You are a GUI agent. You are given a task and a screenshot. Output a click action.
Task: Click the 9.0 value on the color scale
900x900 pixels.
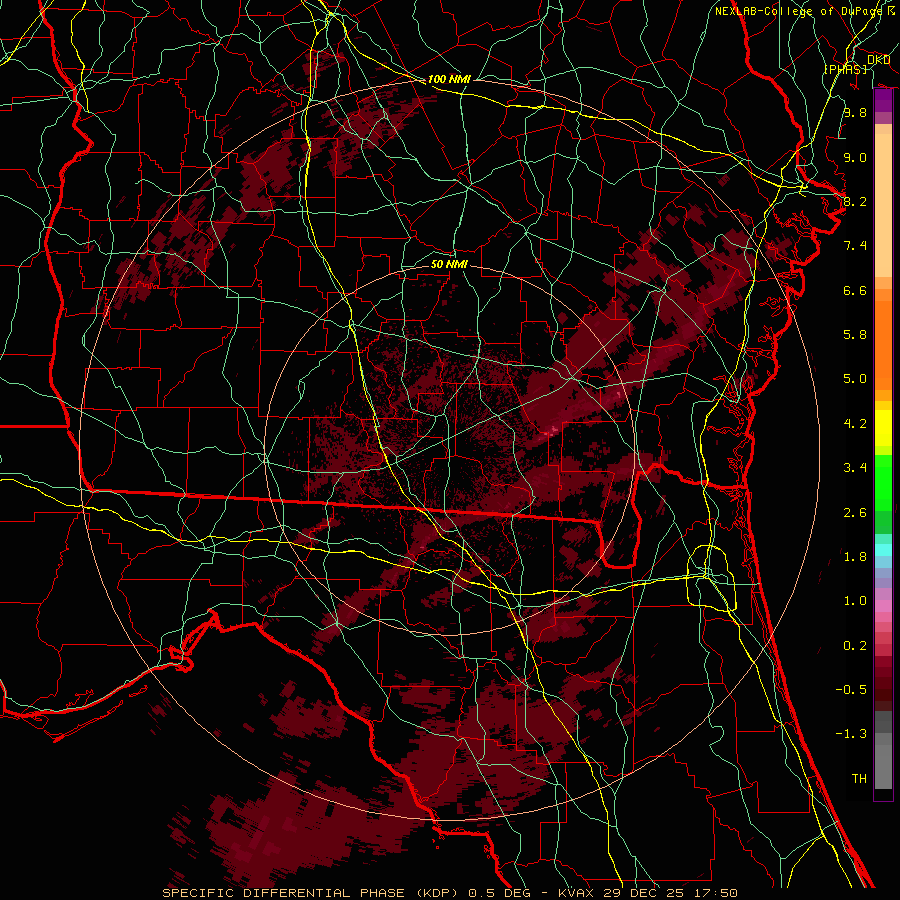pos(855,157)
